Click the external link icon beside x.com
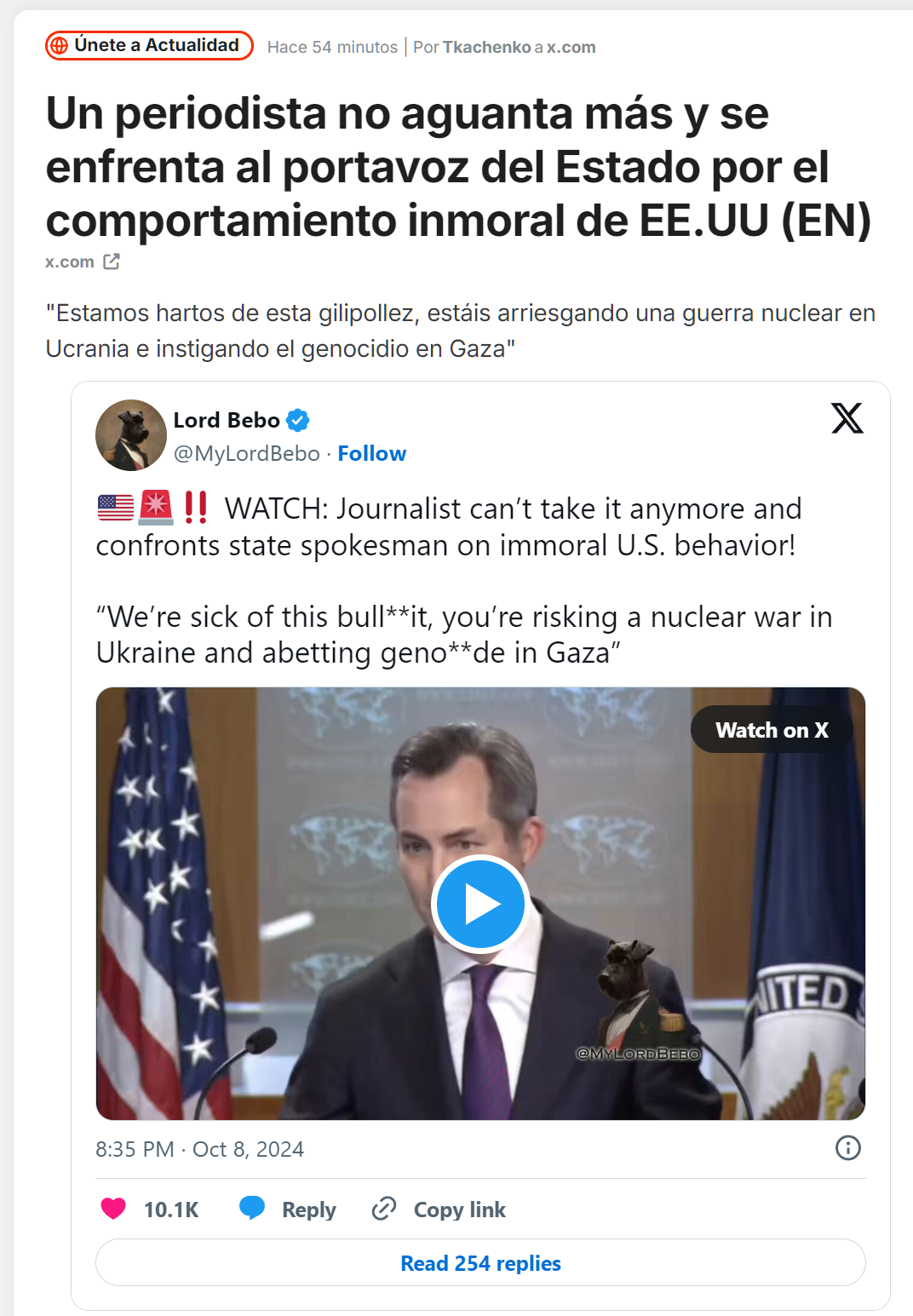 point(112,261)
